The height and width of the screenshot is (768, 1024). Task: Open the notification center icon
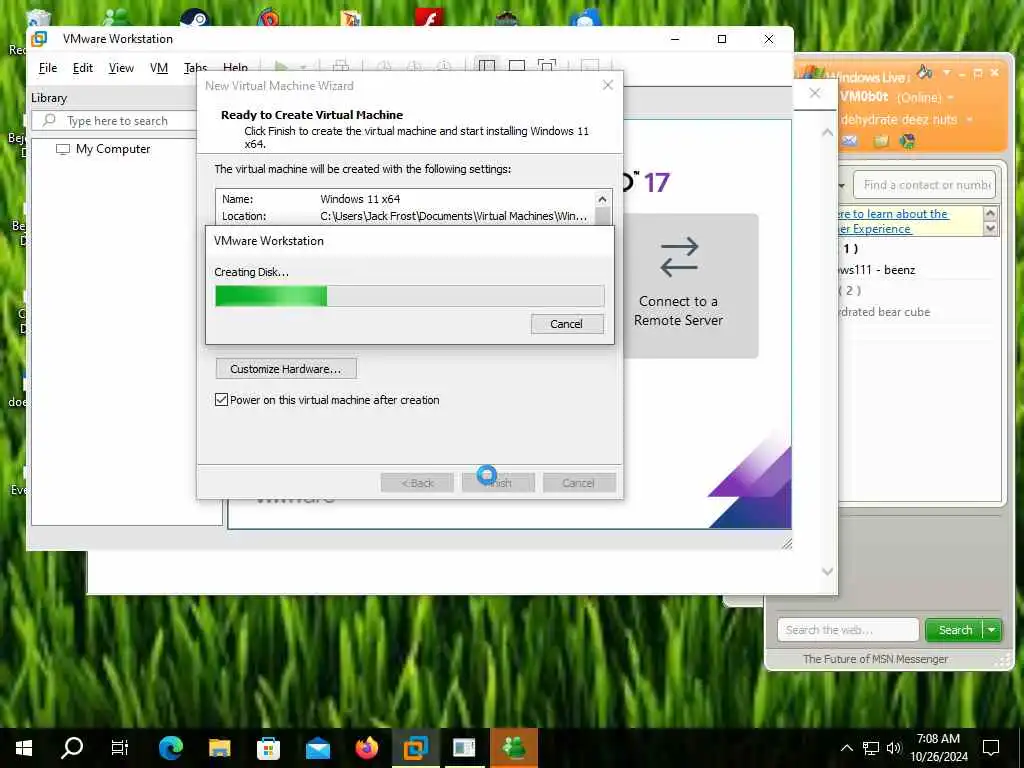(991, 748)
